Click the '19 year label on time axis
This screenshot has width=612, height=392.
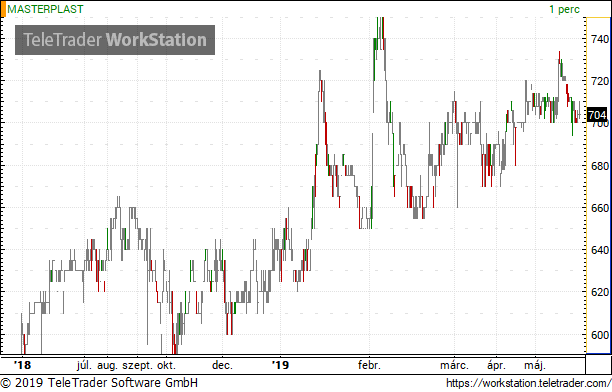click(x=280, y=365)
